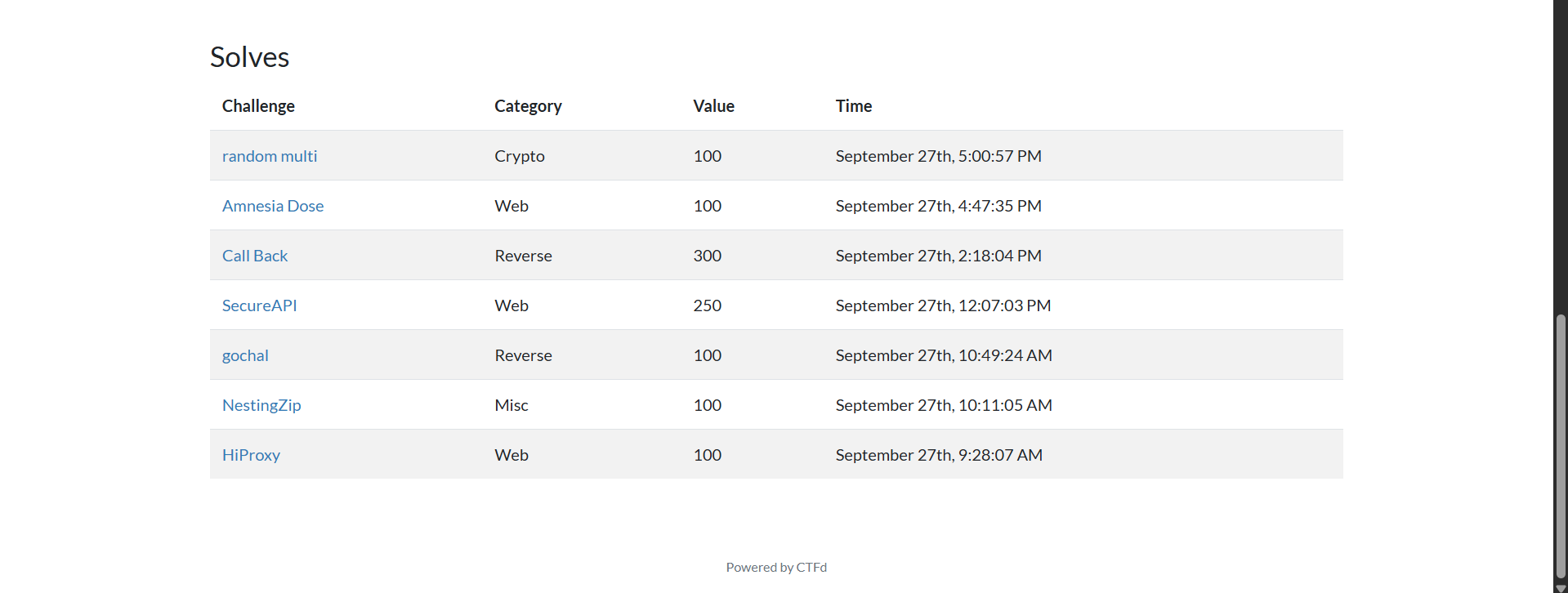Click the 12:07:03 PM solve time
Viewport: 1568px width, 593px height.
coord(943,305)
